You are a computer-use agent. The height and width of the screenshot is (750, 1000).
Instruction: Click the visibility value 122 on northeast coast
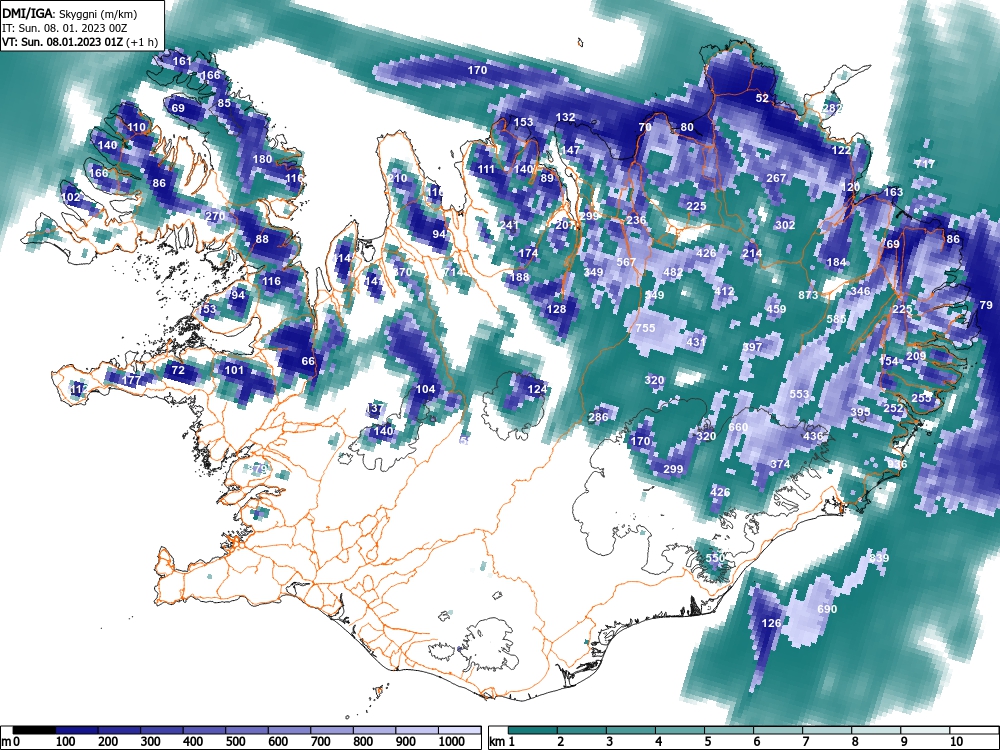[x=841, y=150]
